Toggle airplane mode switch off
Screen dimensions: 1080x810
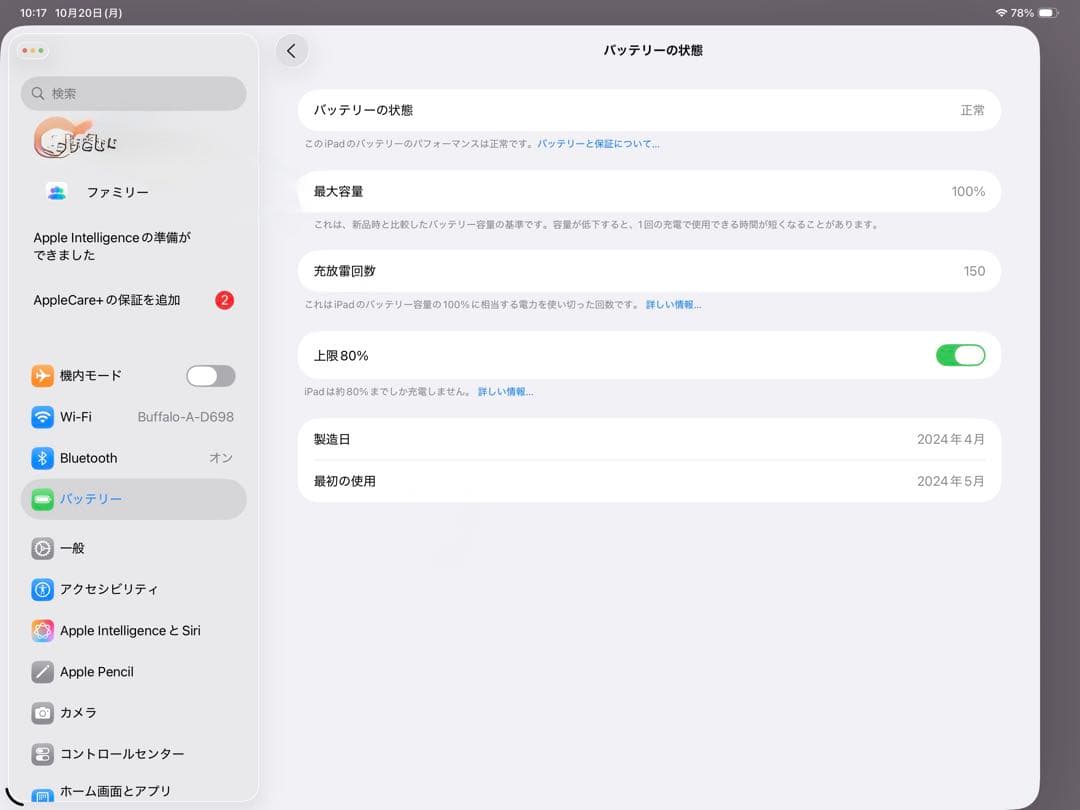[x=210, y=375]
